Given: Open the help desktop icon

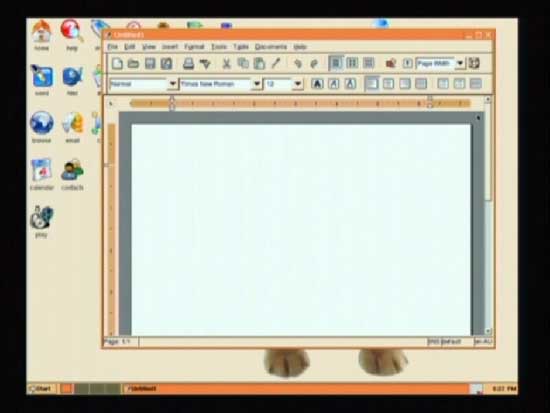Looking at the screenshot, I should pos(72,35).
